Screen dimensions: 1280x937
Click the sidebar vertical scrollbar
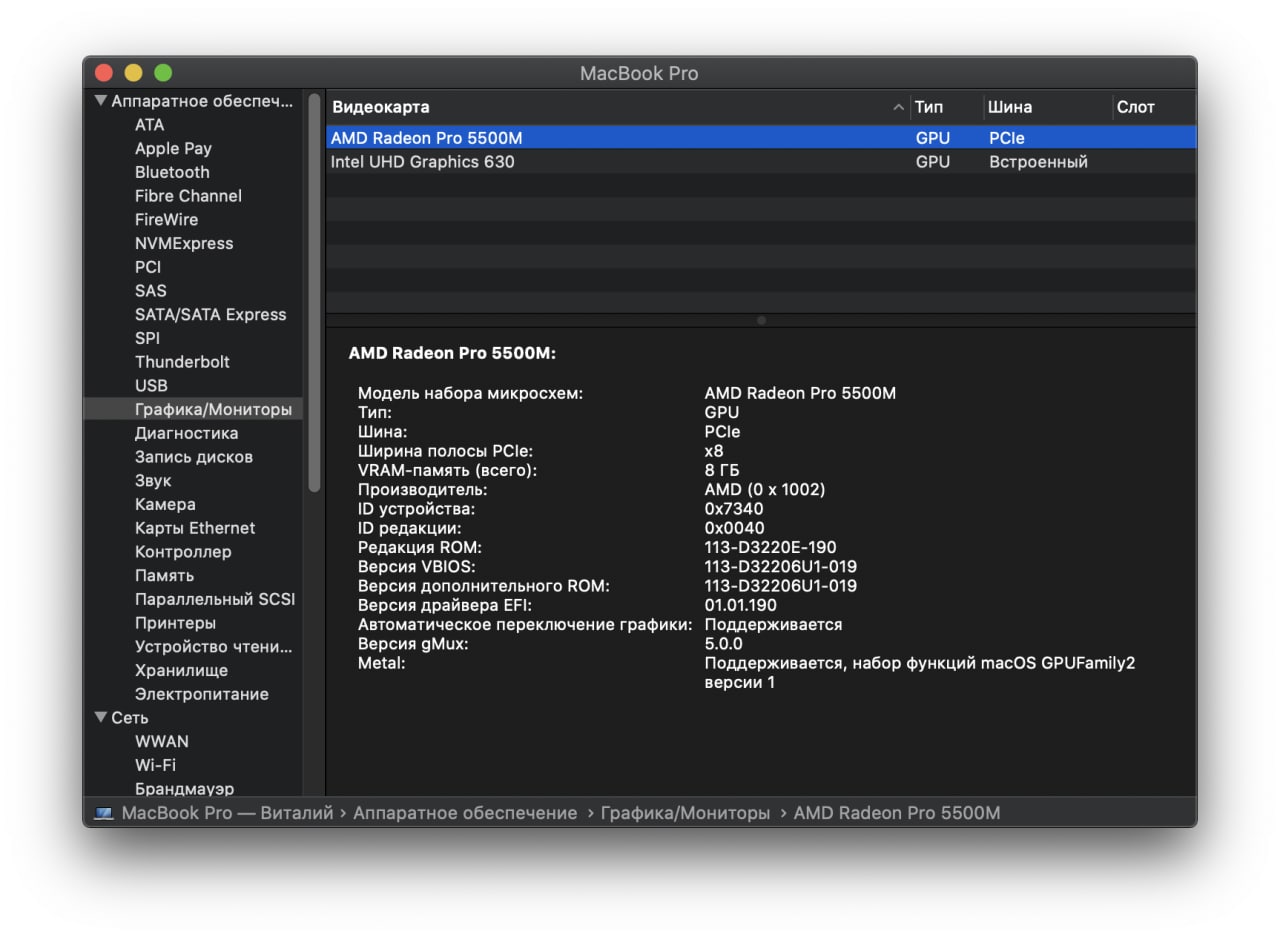314,292
